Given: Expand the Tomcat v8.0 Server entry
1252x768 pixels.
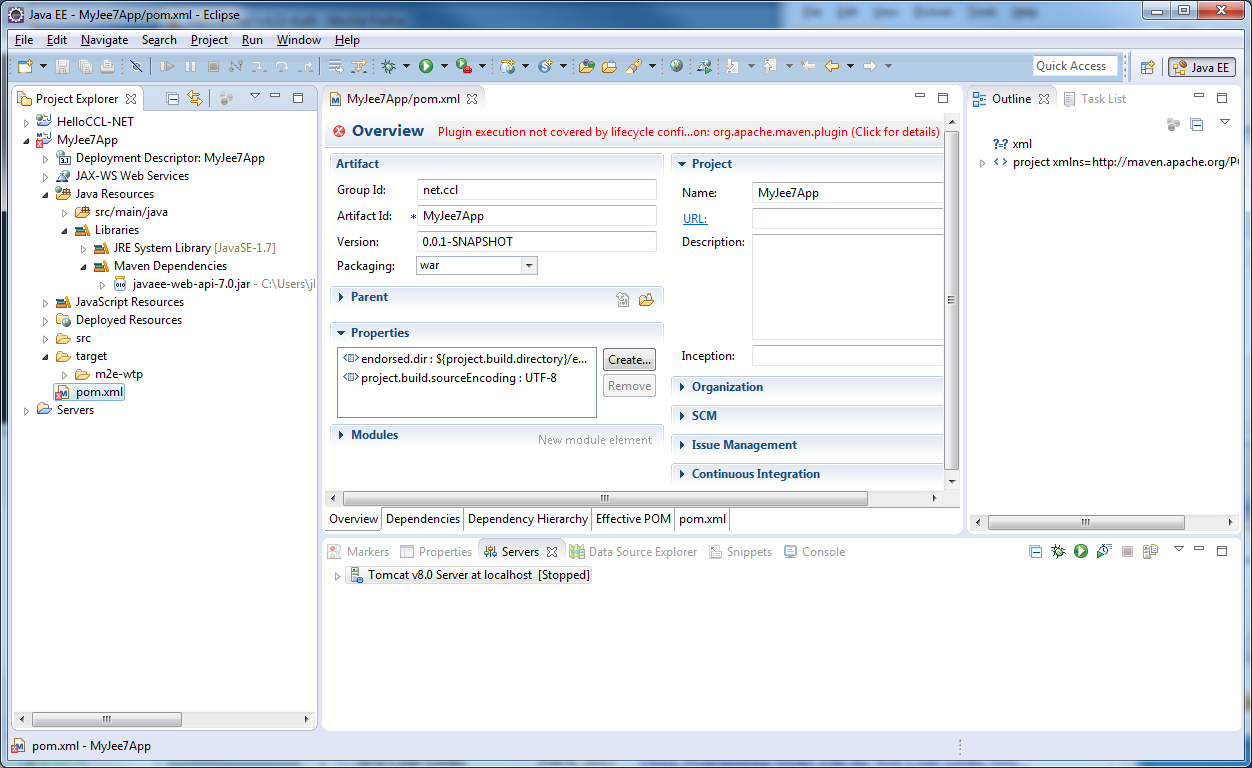Looking at the screenshot, I should tap(337, 576).
